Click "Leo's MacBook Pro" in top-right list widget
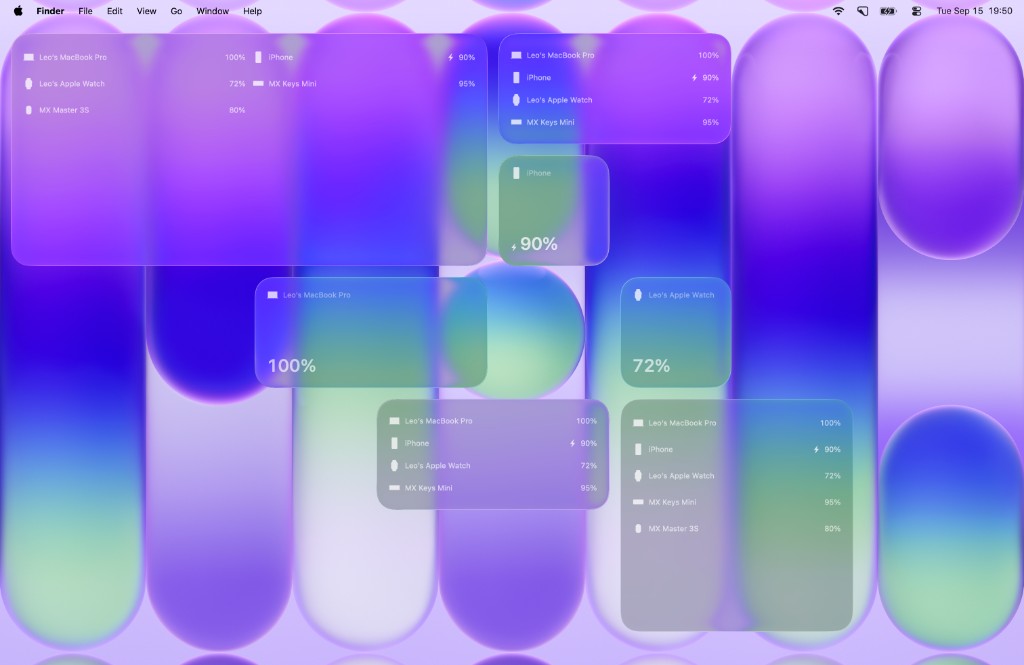The height and width of the screenshot is (665, 1024). pyautogui.click(x=560, y=56)
